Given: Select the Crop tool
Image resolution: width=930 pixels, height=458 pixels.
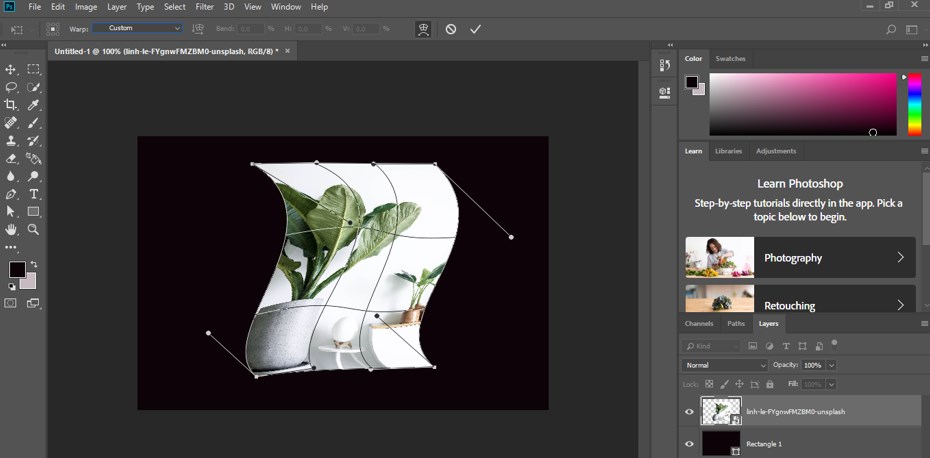Looking at the screenshot, I should pos(11,105).
